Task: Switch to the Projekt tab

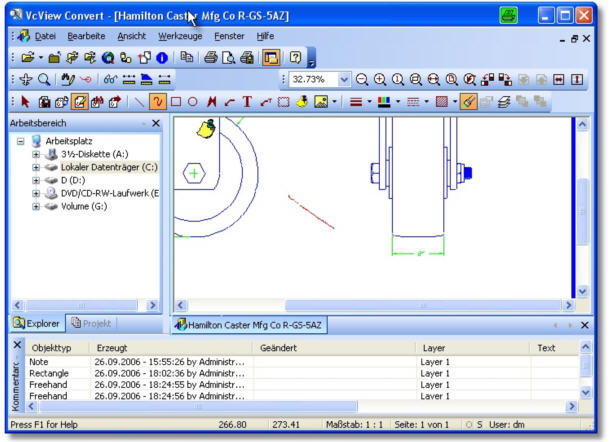Action: (91, 323)
